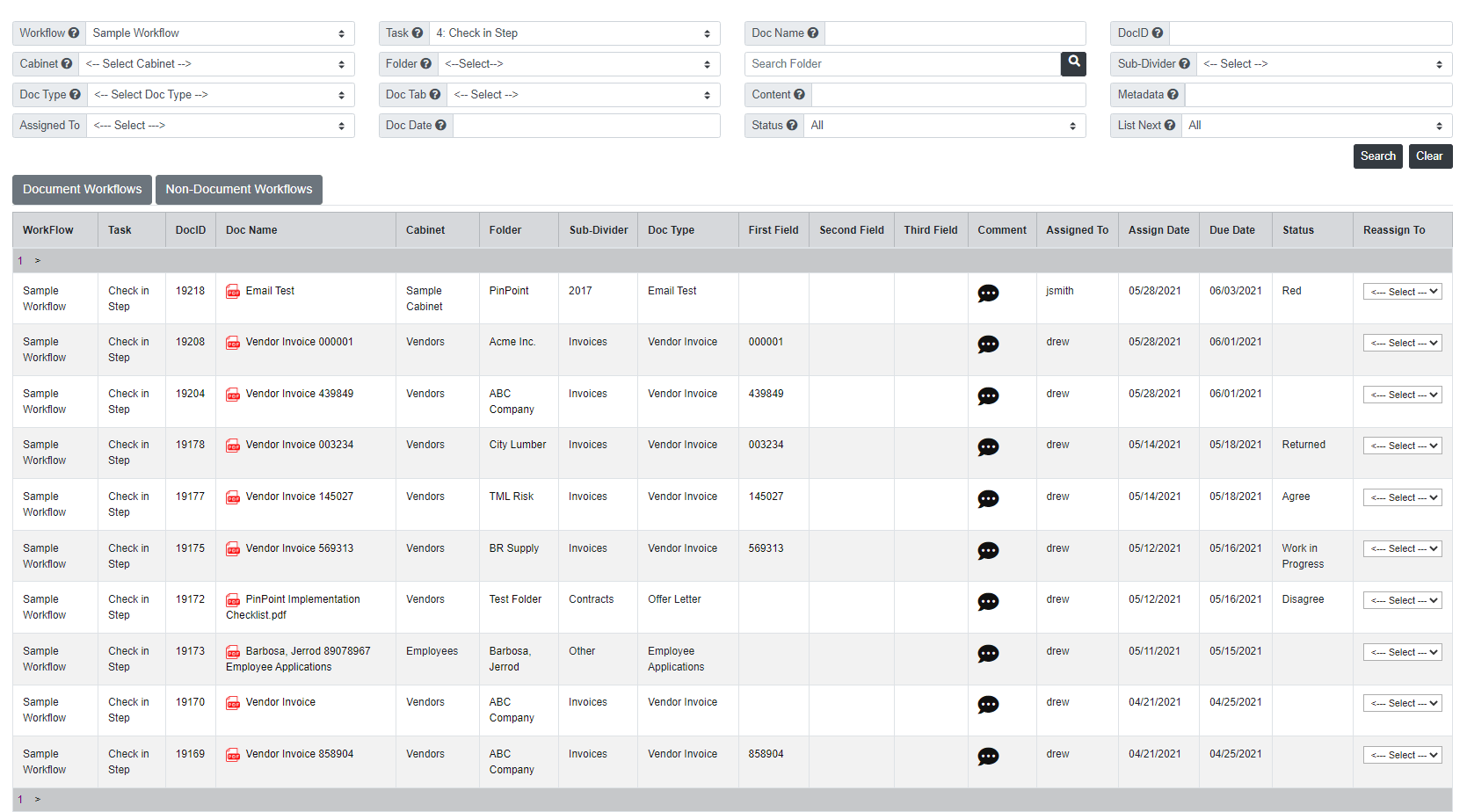The width and height of the screenshot is (1467, 812).
Task: Click the PDF icon beside Email Test
Action: click(x=233, y=292)
